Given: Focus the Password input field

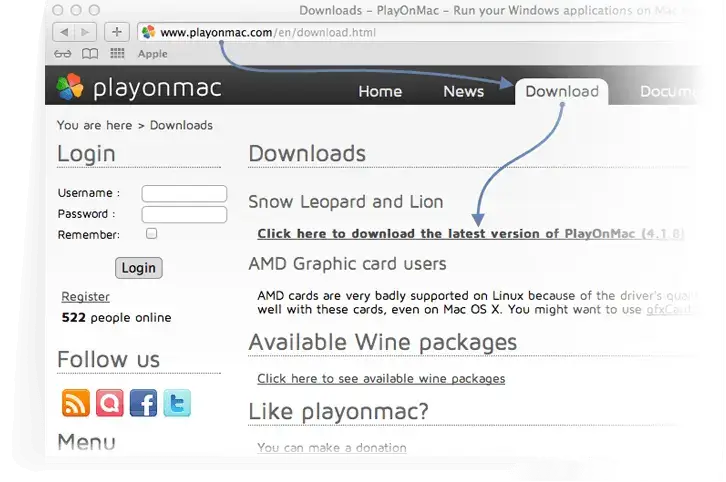Looking at the screenshot, I should 184,214.
